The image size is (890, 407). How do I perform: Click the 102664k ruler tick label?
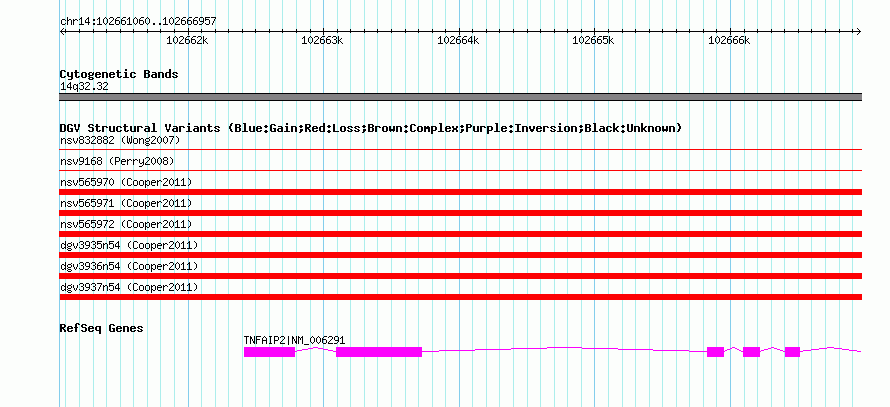click(458, 40)
